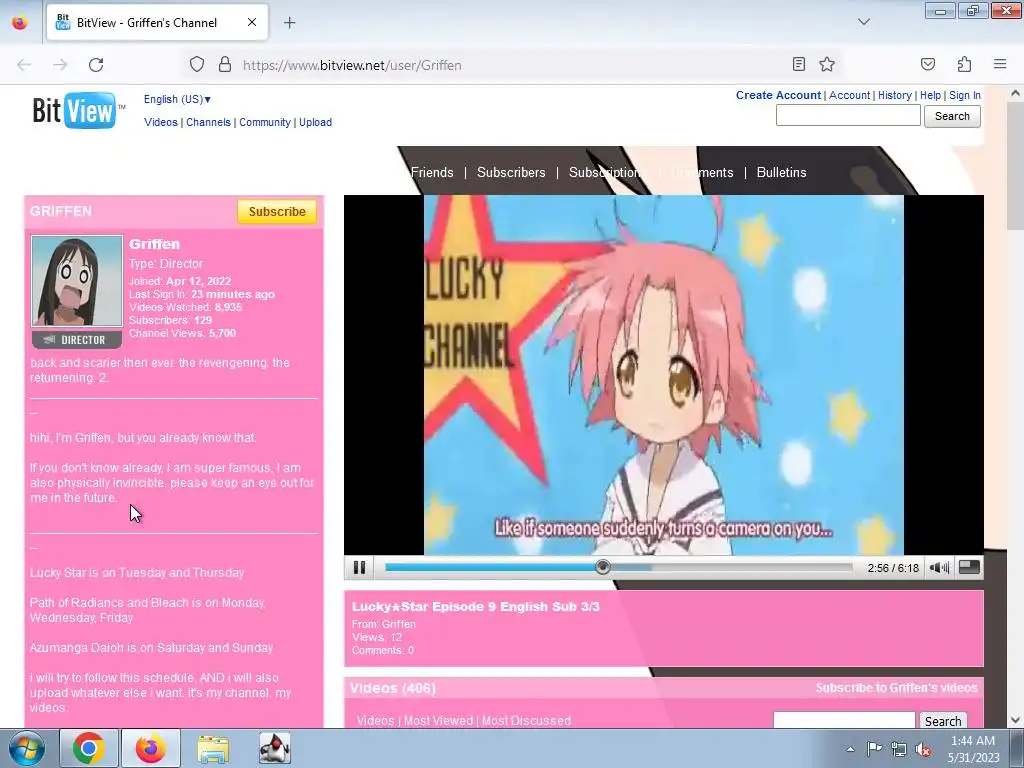
Task: Click the site security padlock icon
Action: point(225,65)
